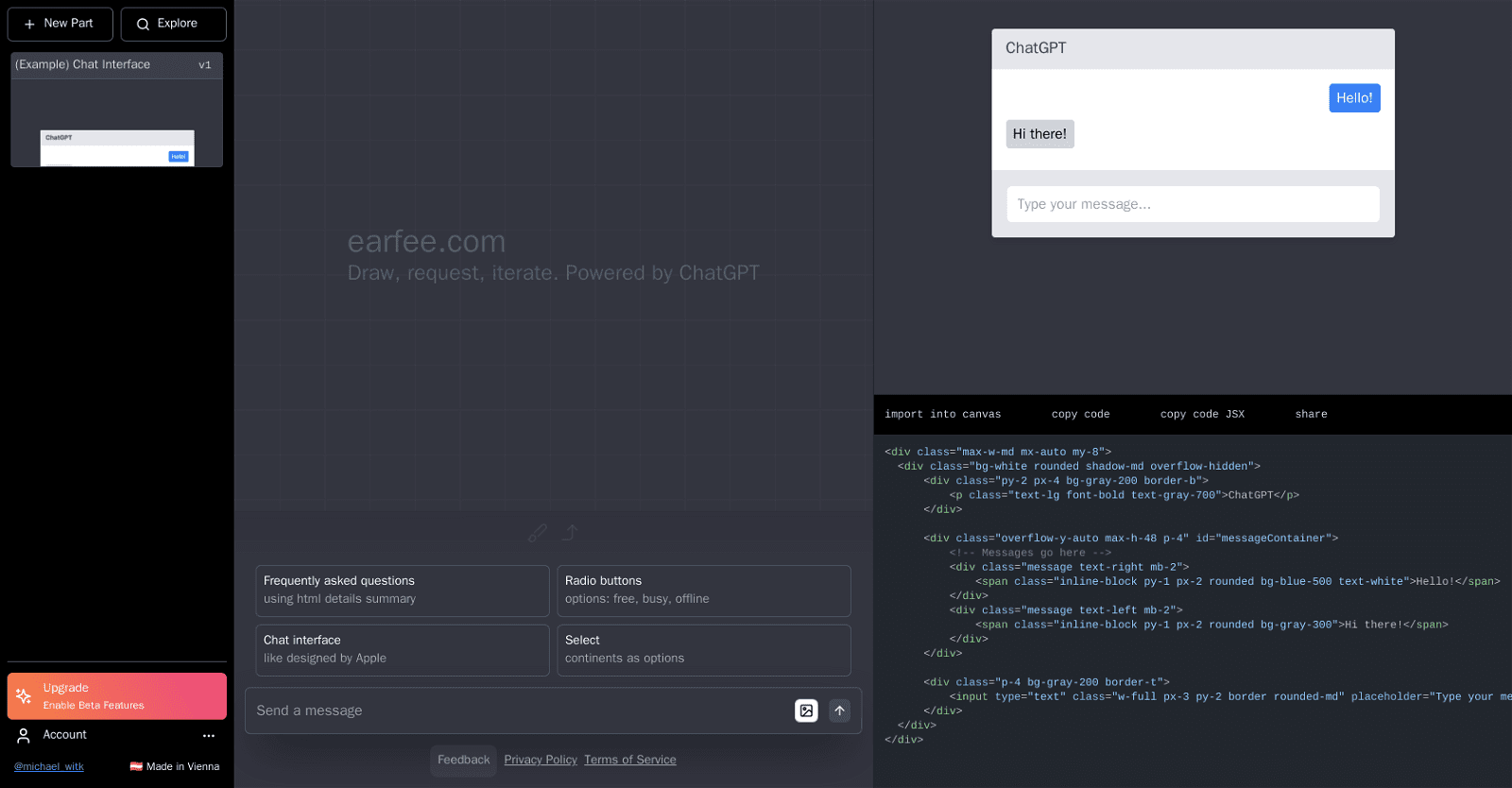
Task: Select the brush drawing tool icon
Action: (538, 533)
